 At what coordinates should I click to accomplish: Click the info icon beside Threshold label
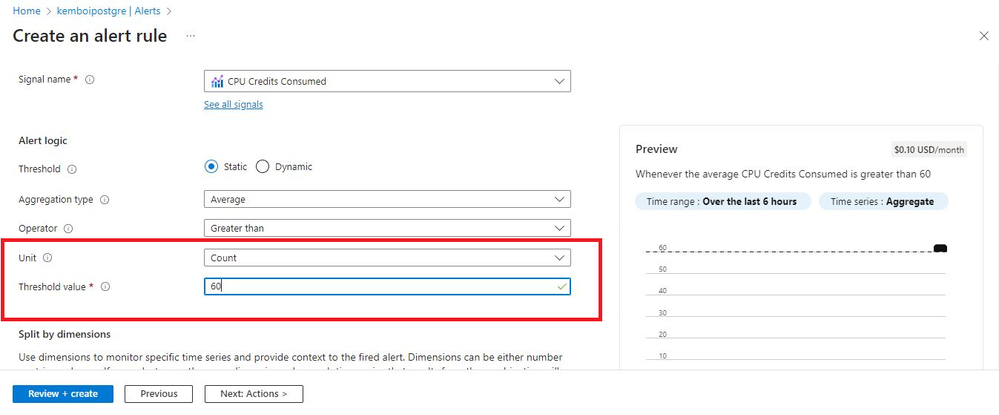coord(72,170)
